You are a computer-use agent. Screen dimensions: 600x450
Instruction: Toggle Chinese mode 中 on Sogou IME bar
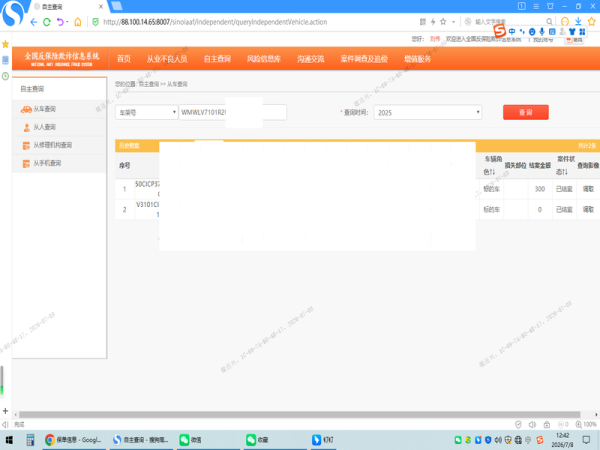tap(512, 32)
